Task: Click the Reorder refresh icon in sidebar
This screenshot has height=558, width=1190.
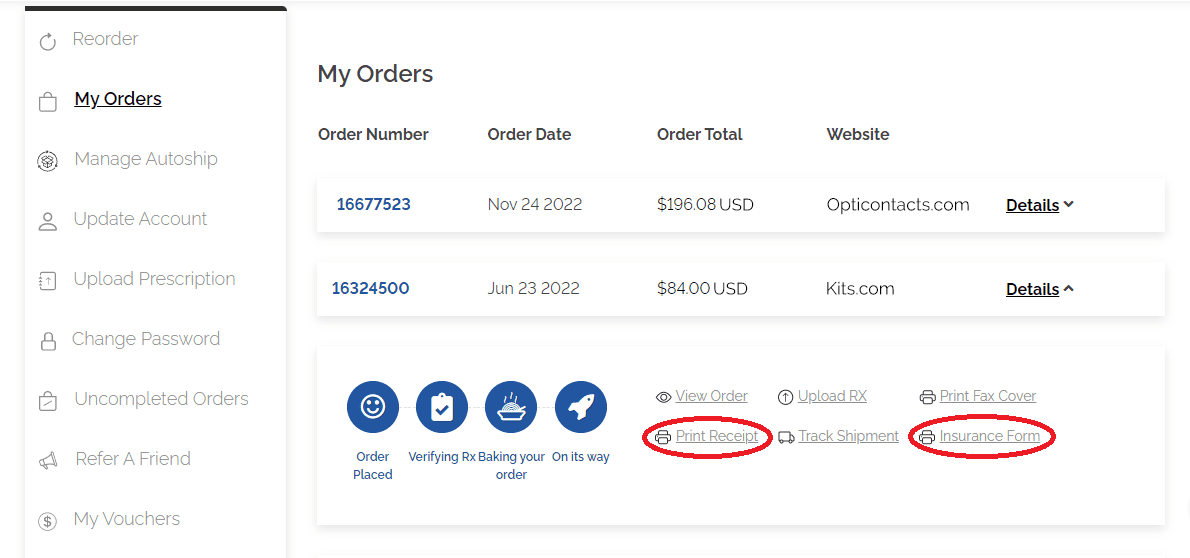Action: [47, 42]
